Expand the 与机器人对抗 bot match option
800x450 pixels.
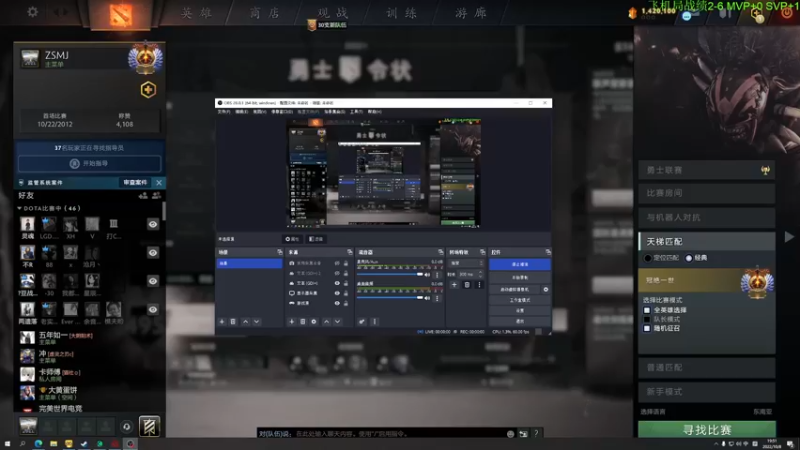tap(707, 217)
